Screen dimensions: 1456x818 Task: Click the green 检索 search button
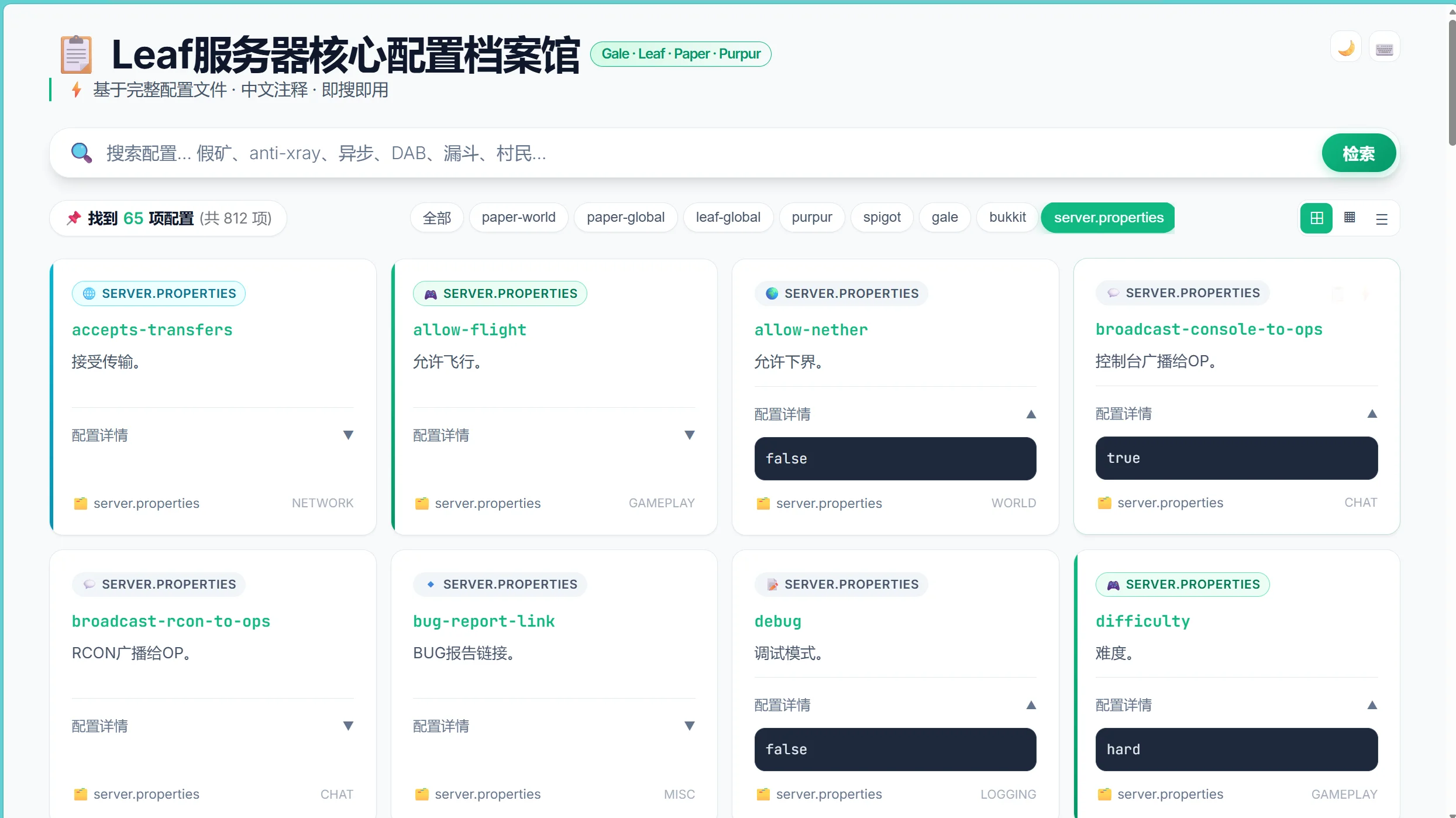tap(1358, 153)
